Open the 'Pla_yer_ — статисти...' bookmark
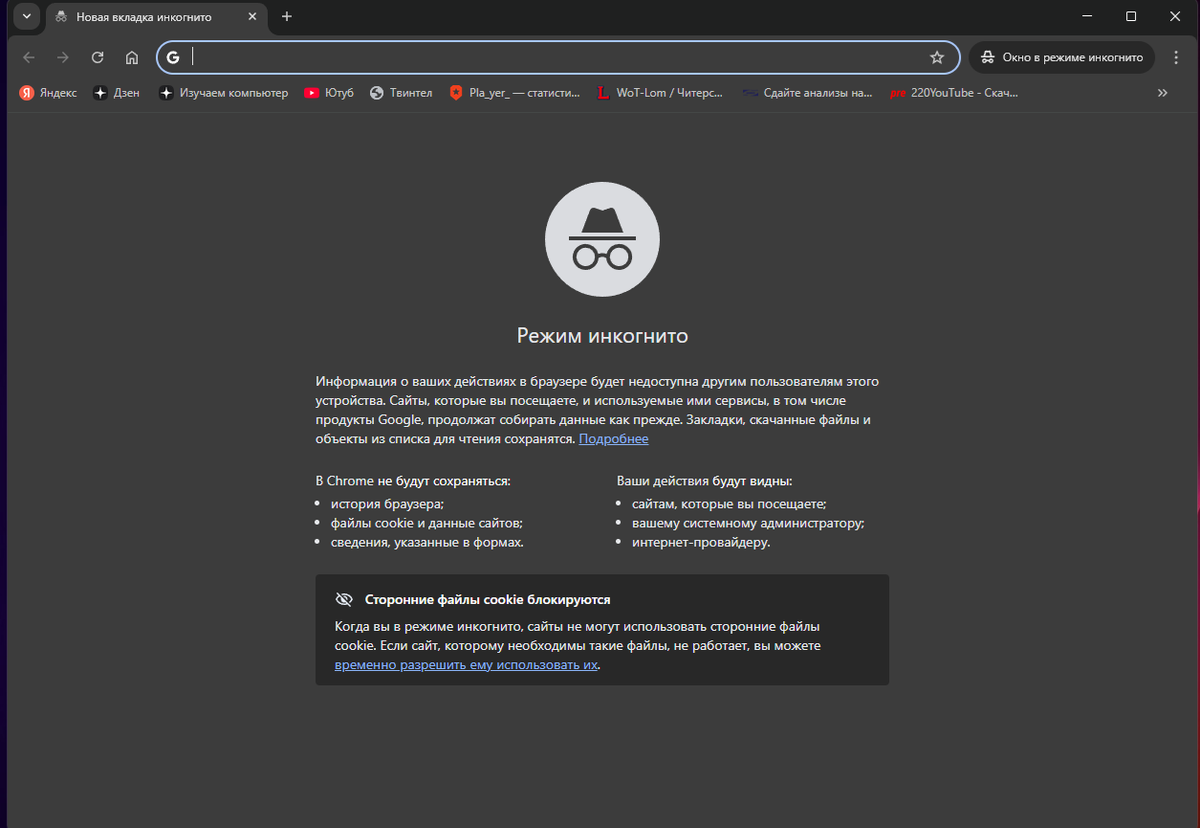This screenshot has width=1200, height=828. point(514,93)
